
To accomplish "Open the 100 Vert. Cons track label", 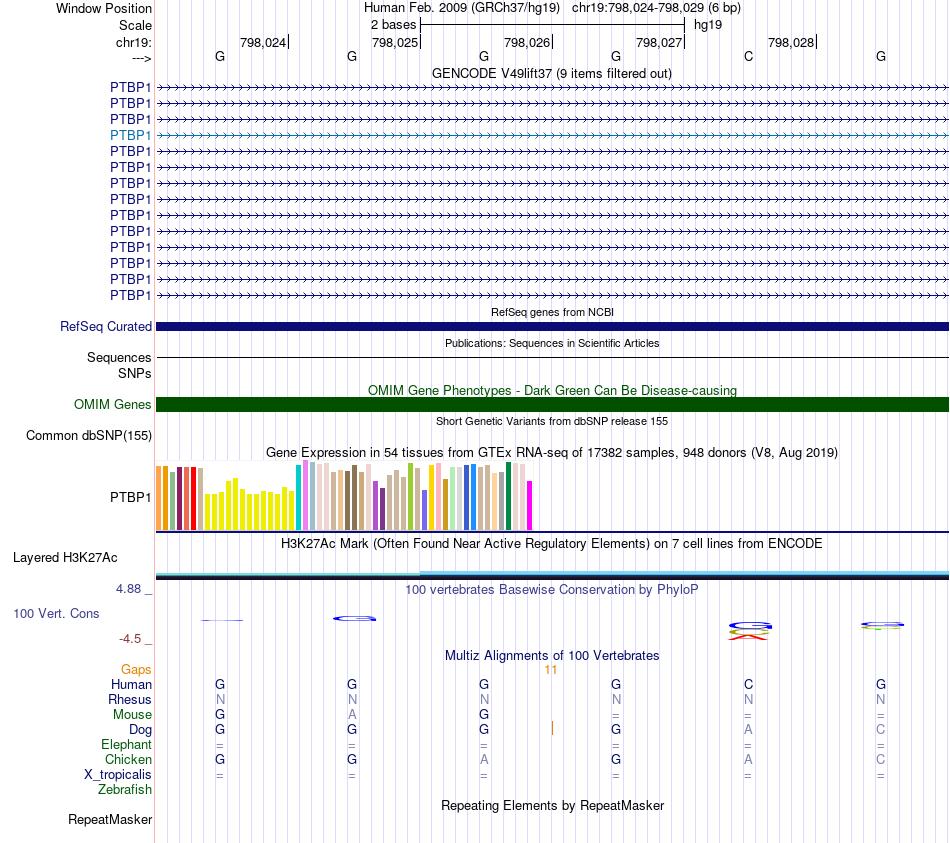I will click(x=56, y=613).
